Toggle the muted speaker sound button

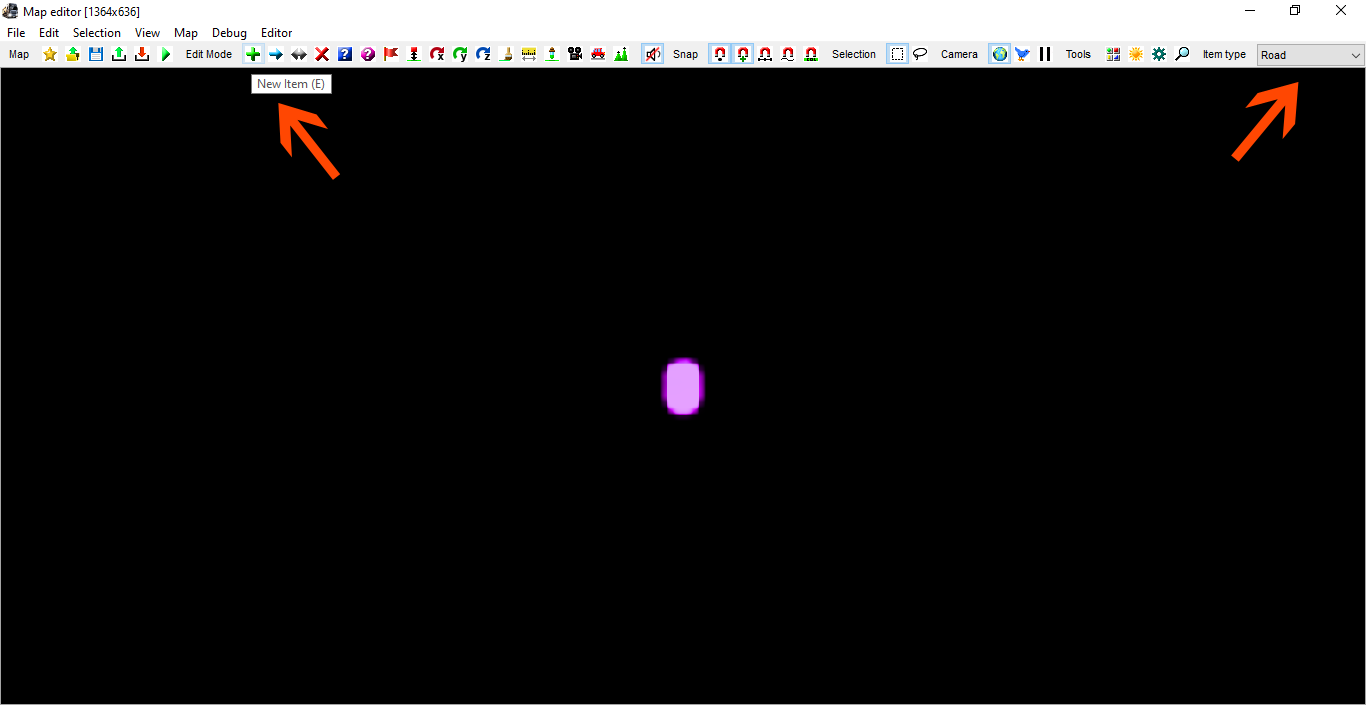[653, 54]
